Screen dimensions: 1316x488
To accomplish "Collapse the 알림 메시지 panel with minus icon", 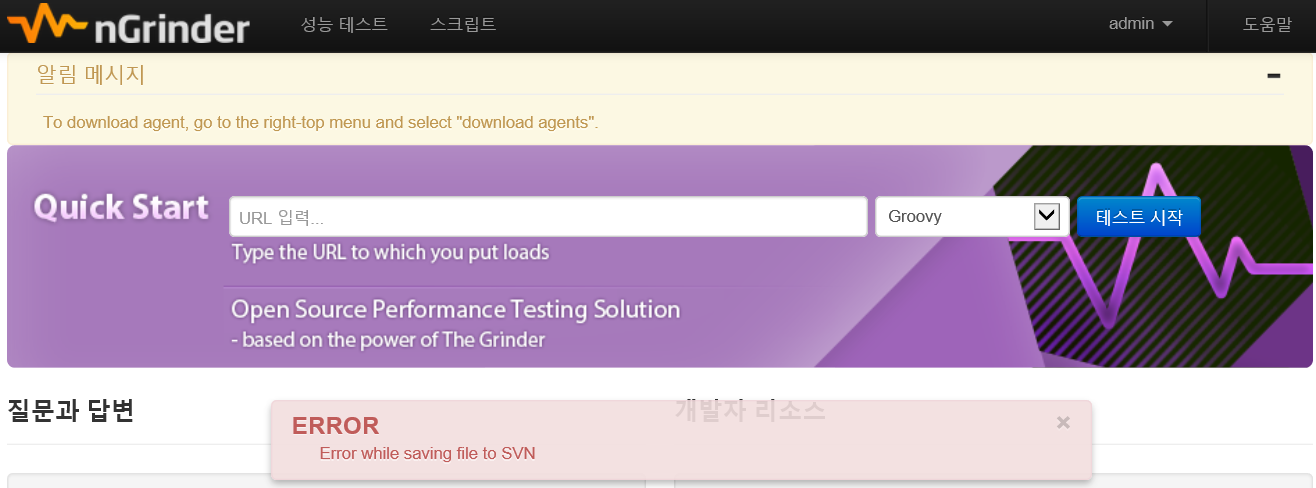I will pyautogui.click(x=1273, y=75).
